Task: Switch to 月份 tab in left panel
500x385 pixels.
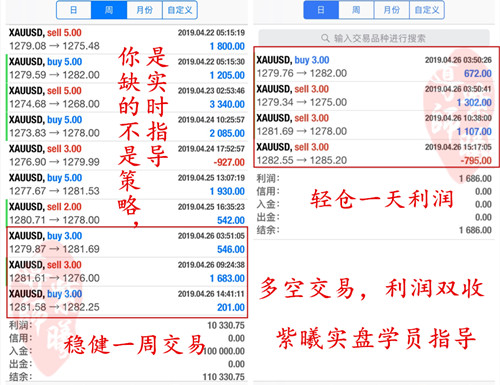Action: click(x=144, y=10)
